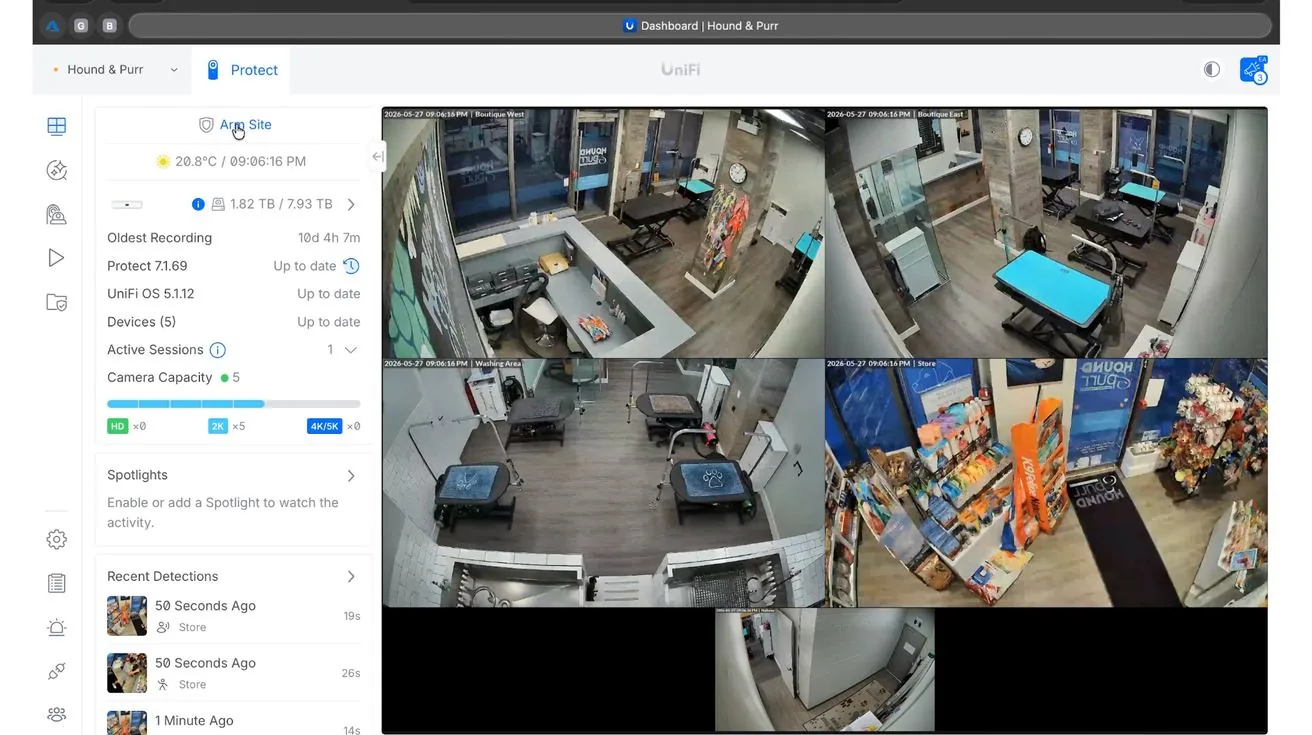Collapse the side panel with the arrow handle

377,156
